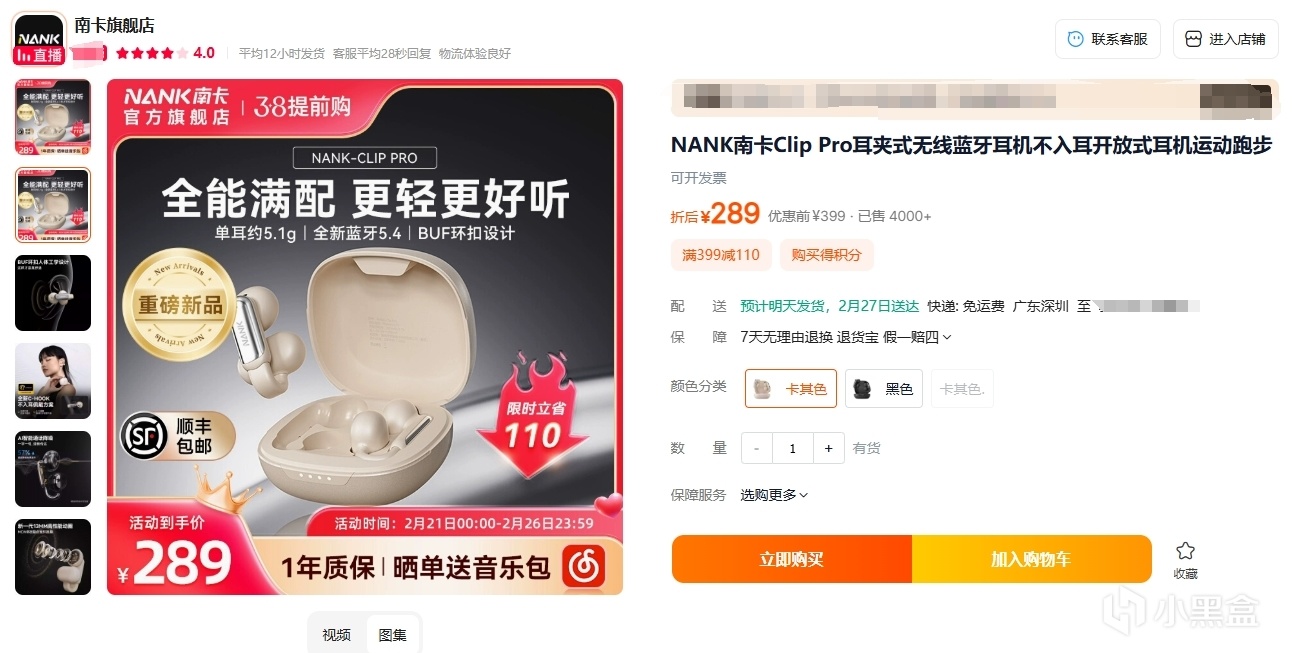Click the enter store shop icon
Viewport: 1297px width, 653px height.
(1193, 39)
